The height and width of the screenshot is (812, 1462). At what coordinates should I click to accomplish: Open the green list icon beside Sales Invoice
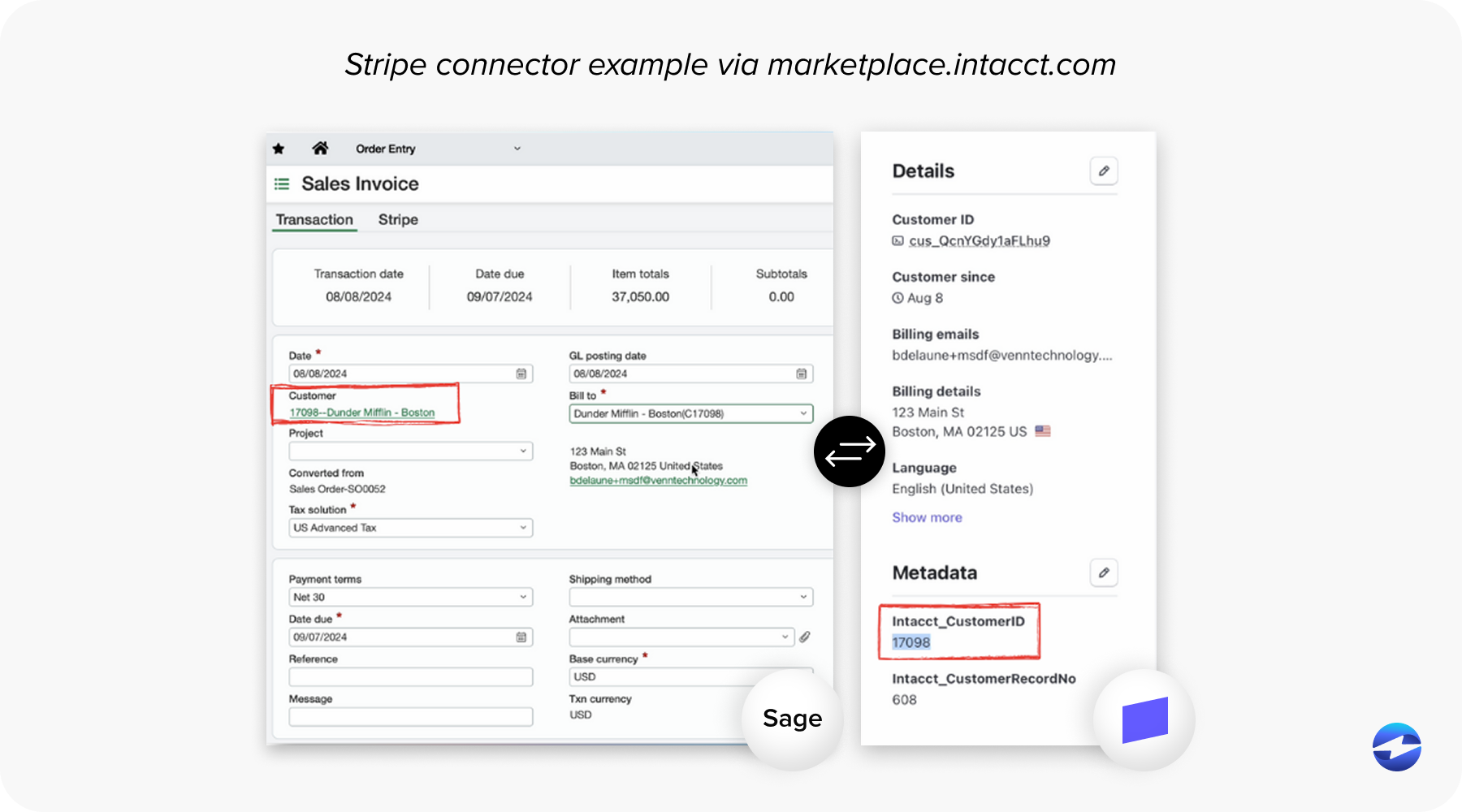[x=281, y=184]
